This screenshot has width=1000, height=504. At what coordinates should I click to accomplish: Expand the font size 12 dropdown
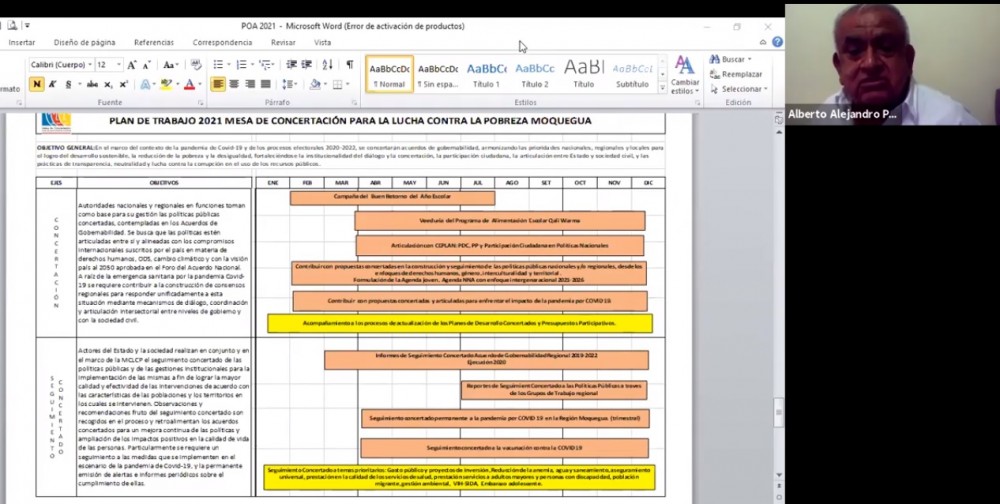(x=119, y=65)
